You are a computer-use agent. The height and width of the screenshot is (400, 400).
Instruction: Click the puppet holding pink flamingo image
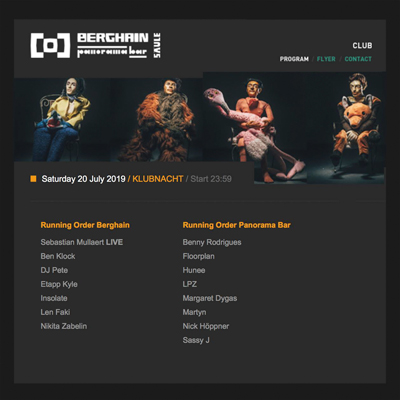(x=255, y=128)
